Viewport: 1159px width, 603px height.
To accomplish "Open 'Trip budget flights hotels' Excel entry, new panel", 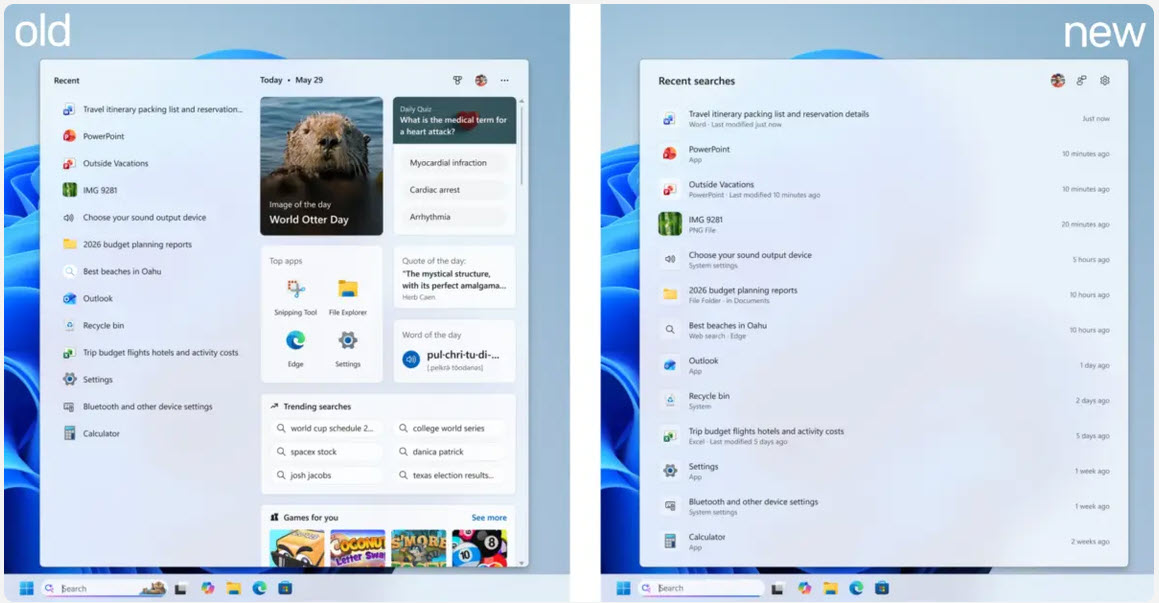I will tap(884, 436).
